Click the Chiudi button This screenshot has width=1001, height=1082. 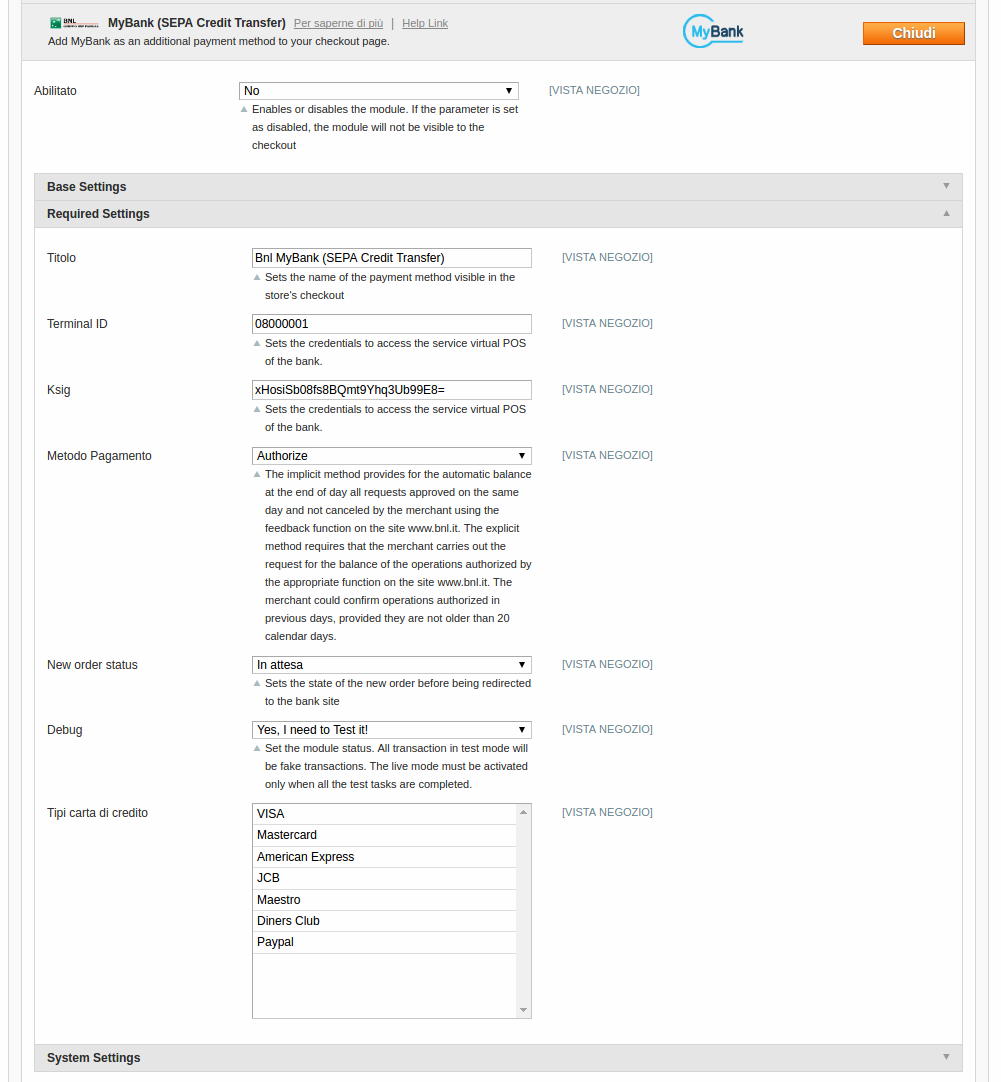pos(913,33)
